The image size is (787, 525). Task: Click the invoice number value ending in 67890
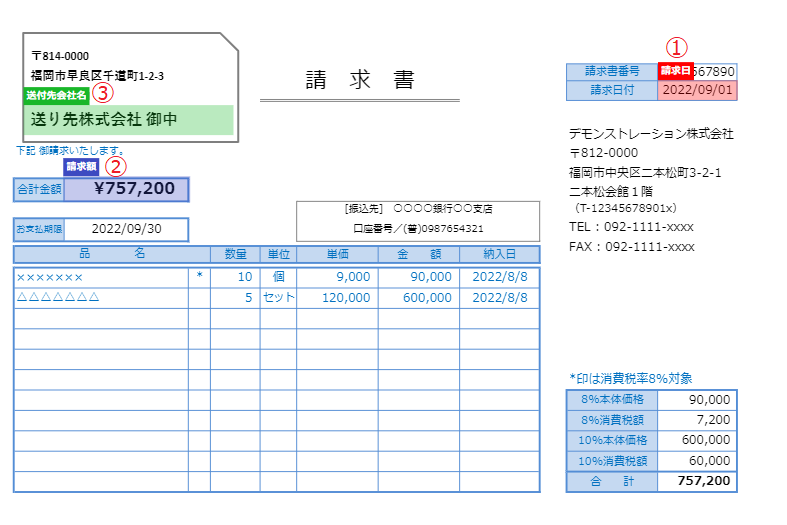pos(715,71)
